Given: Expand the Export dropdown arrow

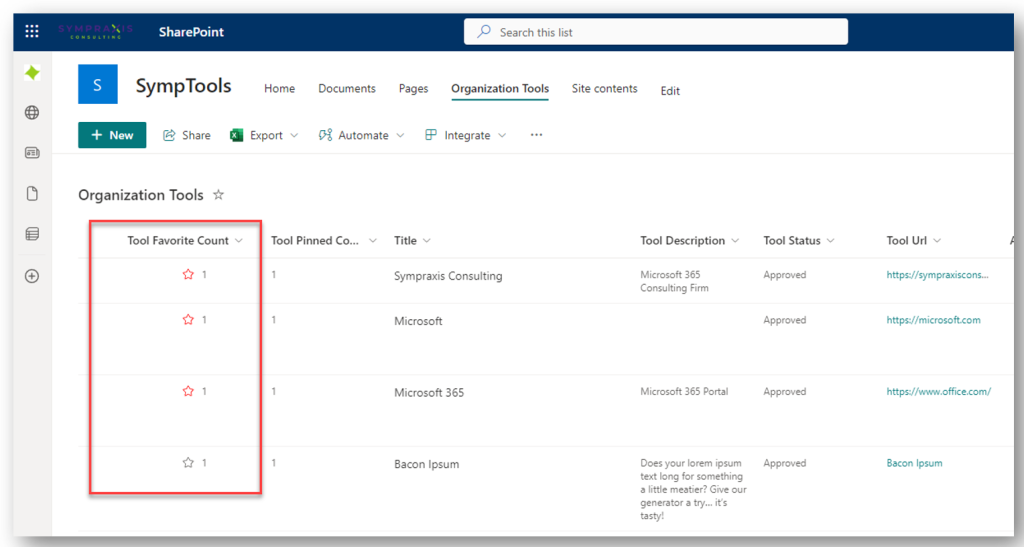Looking at the screenshot, I should click(295, 135).
